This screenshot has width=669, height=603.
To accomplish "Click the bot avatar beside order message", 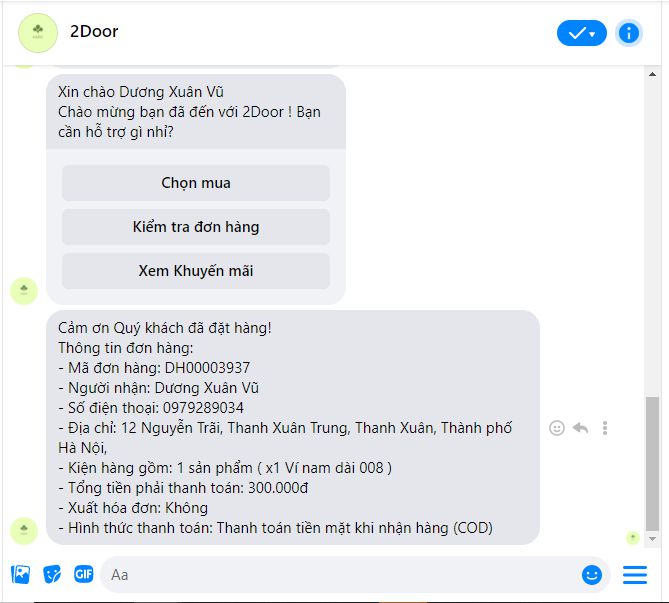I will click(24, 530).
